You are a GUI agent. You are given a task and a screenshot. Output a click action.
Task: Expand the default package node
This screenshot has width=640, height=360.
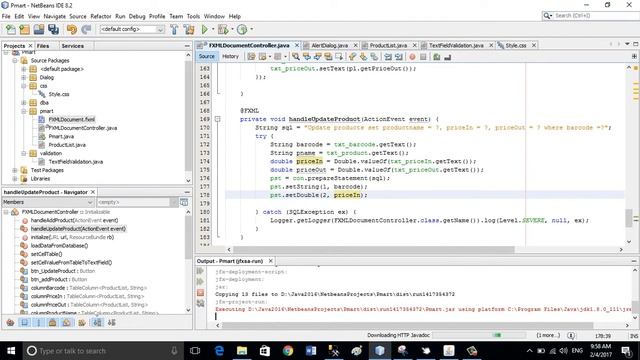pyautogui.click(x=24, y=69)
